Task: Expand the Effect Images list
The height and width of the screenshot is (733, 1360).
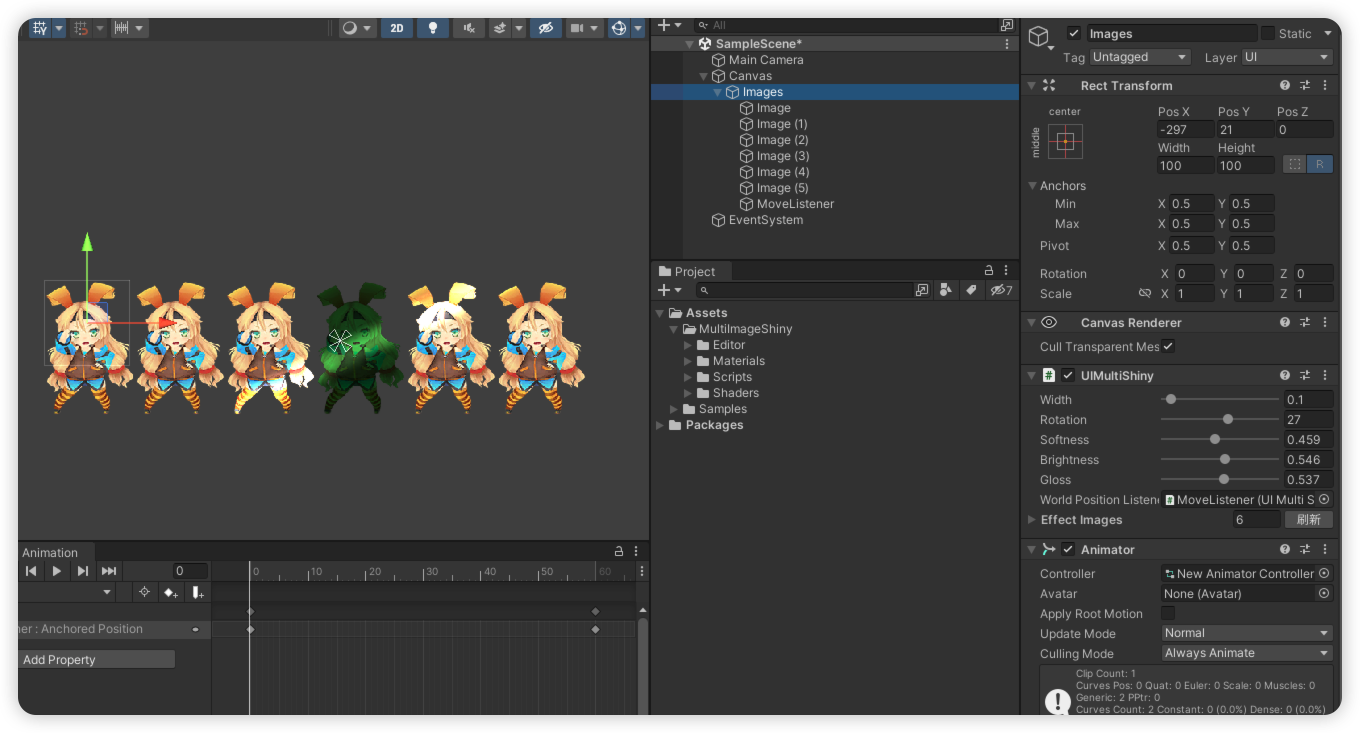Action: point(1032,520)
